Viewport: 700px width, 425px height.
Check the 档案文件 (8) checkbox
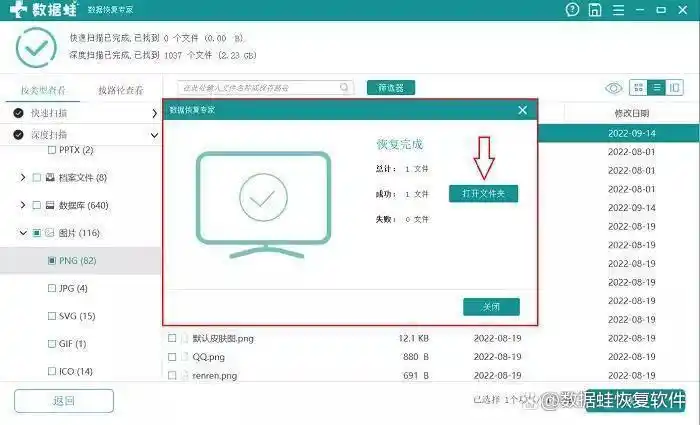pyautogui.click(x=37, y=178)
